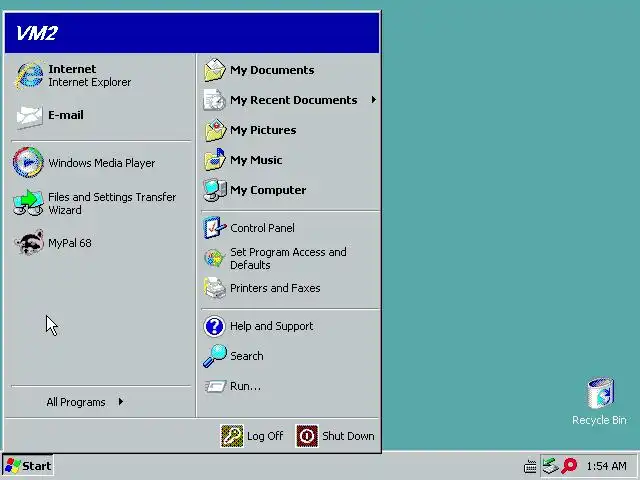The width and height of the screenshot is (640, 480).
Task: Choose the Run... menu text
Action: (245, 386)
